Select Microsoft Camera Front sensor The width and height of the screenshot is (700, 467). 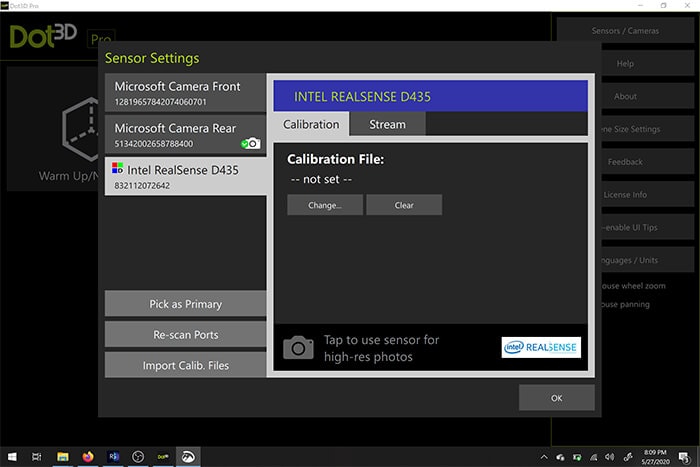(185, 93)
